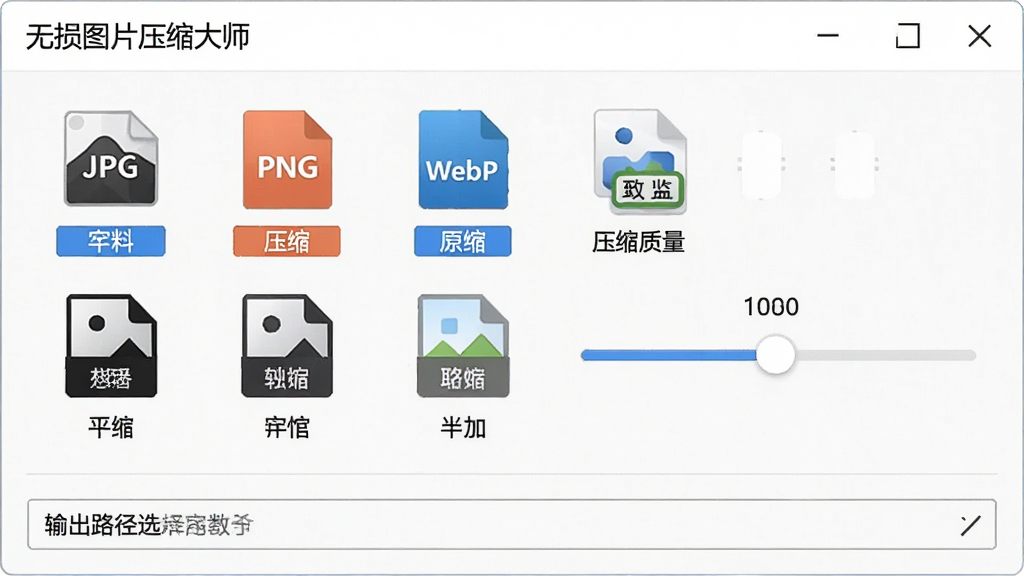1024x576 pixels.
Task: Click the grey right portion of quality slider
Action: 885,355
